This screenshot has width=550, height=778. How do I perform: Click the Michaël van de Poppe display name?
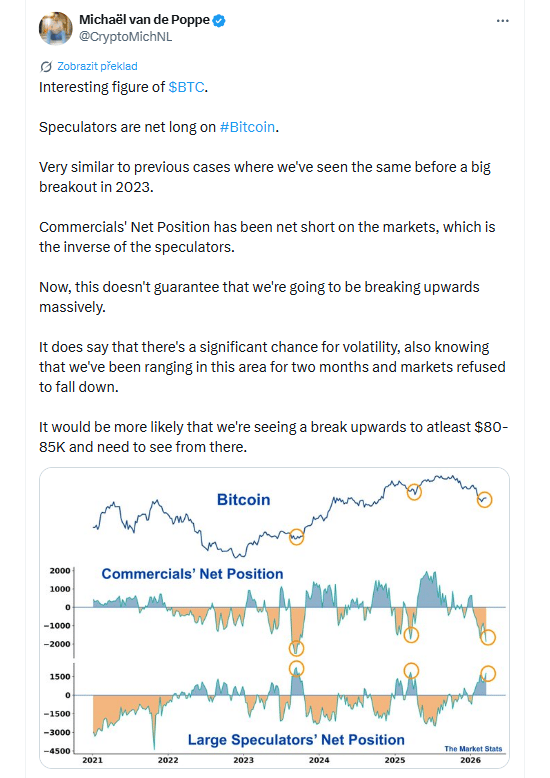pyautogui.click(x=144, y=20)
